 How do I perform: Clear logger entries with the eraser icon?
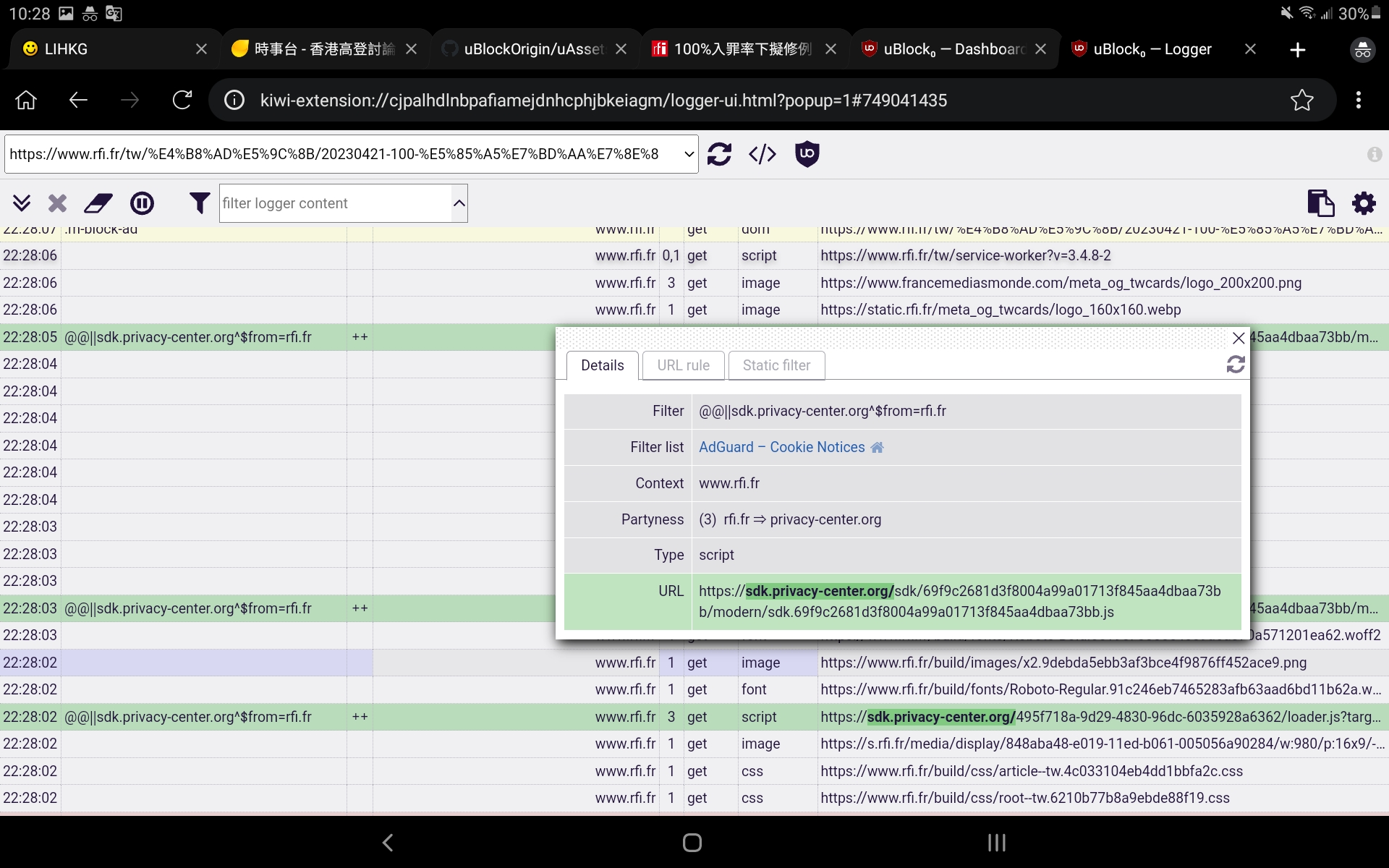pyautogui.click(x=98, y=203)
